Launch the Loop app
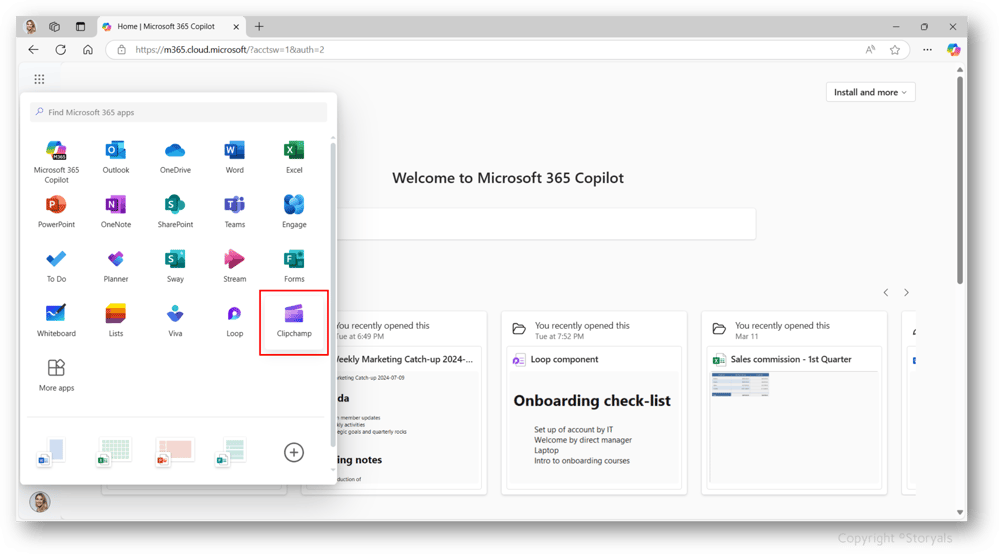The height and width of the screenshot is (554, 1000). (234, 320)
